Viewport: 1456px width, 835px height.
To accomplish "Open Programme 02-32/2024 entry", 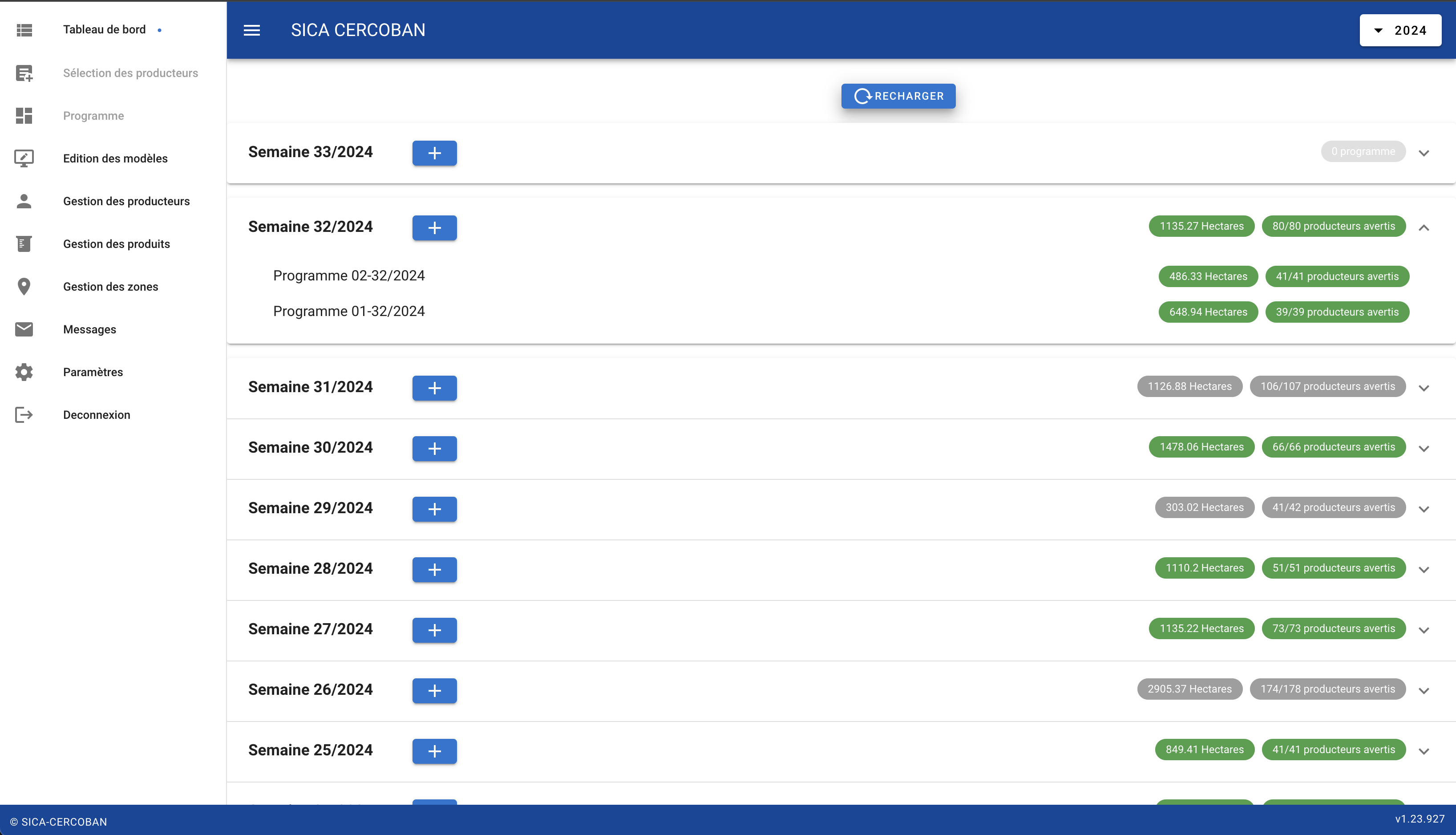I will [x=348, y=276].
